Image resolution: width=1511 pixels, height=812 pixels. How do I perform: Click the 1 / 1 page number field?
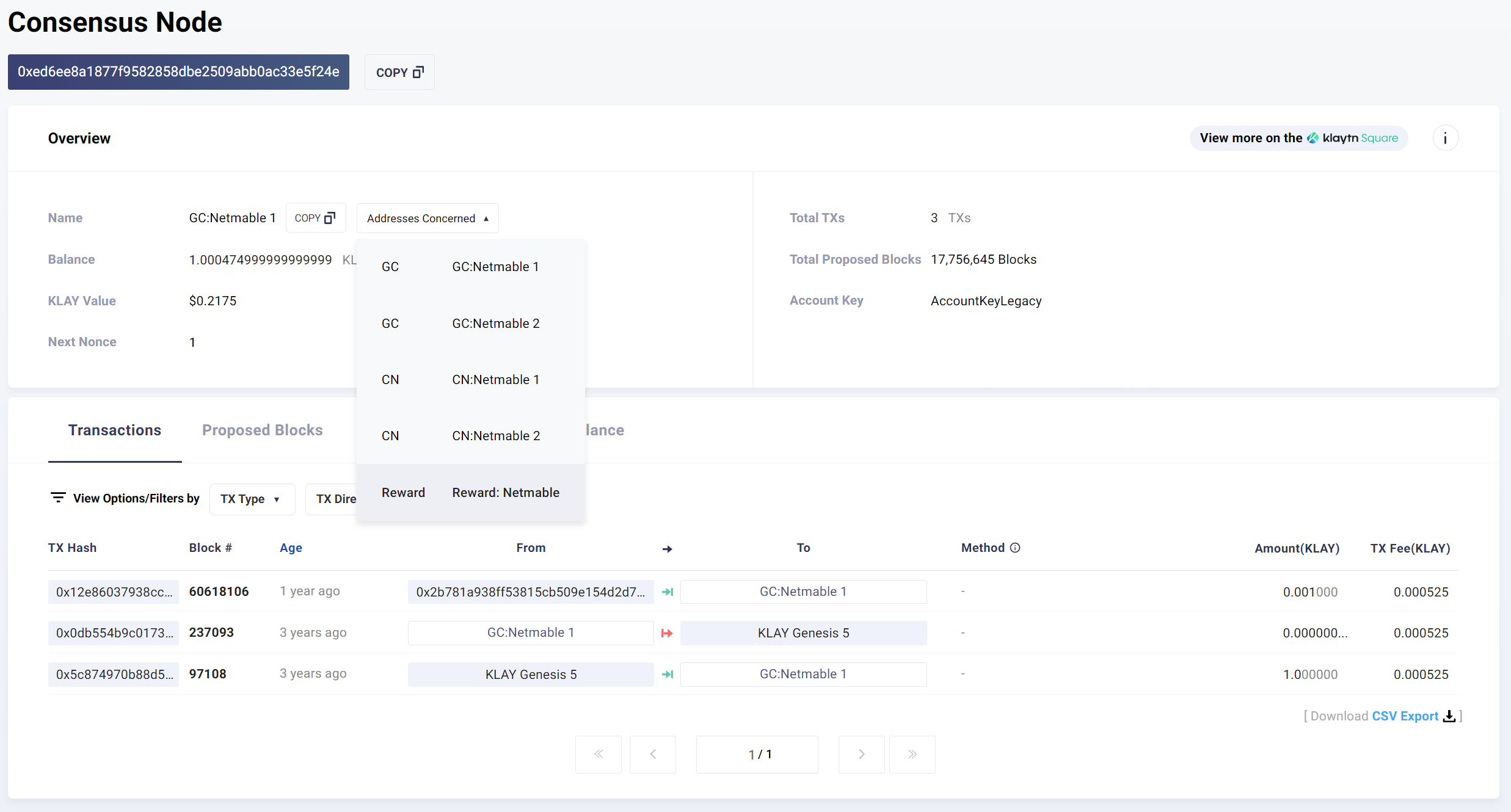[757, 754]
